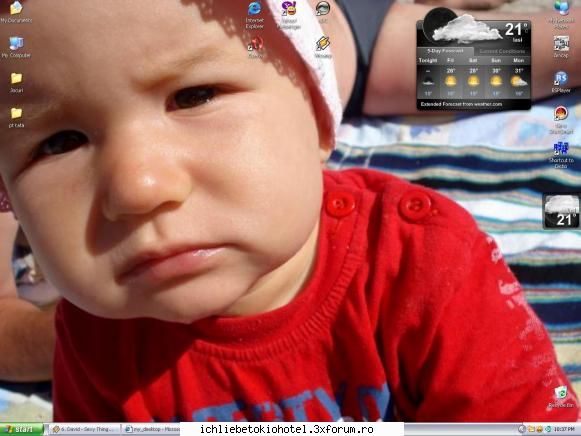
Task: Open the My Documents desktop icon
Action: click(16, 12)
